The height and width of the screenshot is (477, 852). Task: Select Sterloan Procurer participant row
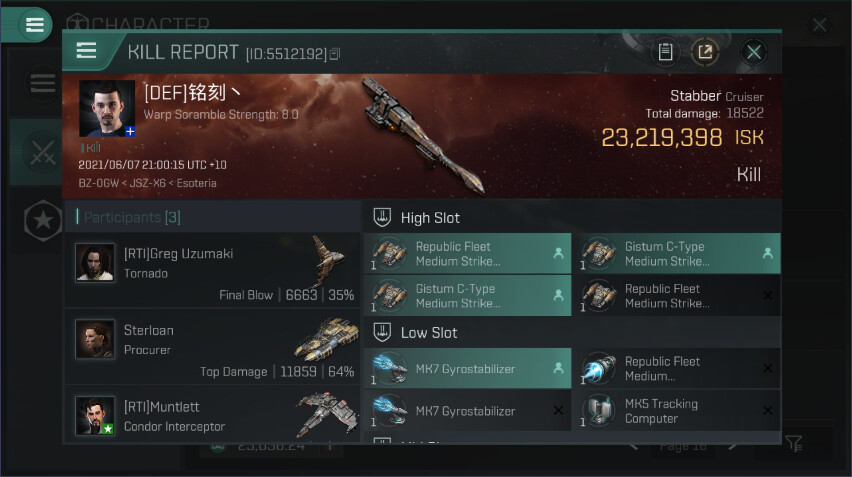point(212,347)
